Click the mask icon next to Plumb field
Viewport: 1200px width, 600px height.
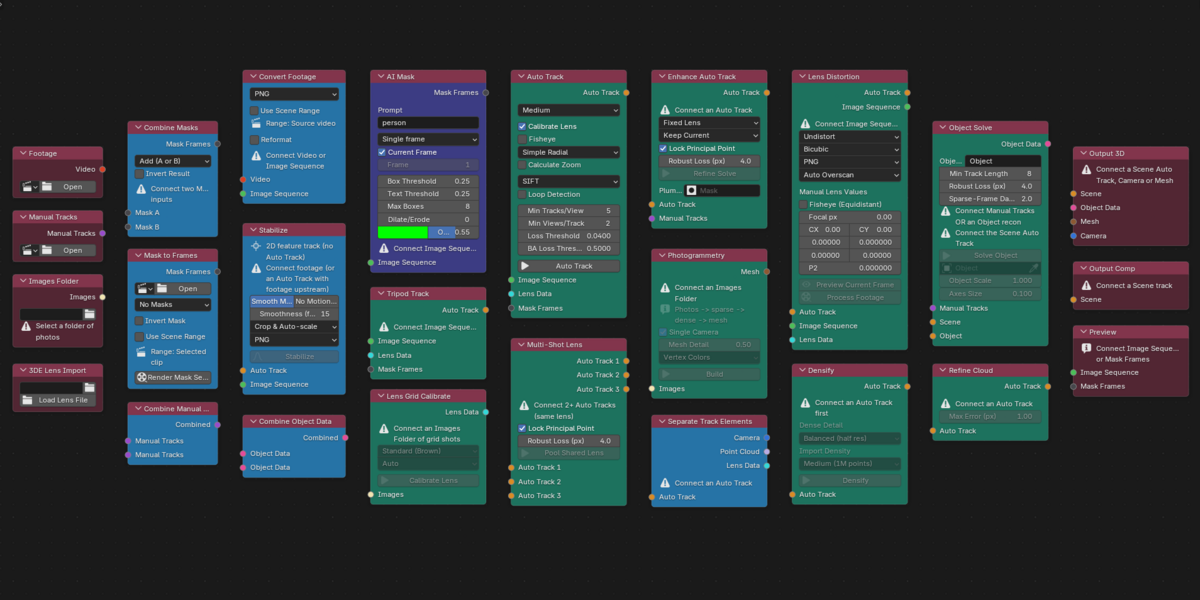tap(691, 190)
